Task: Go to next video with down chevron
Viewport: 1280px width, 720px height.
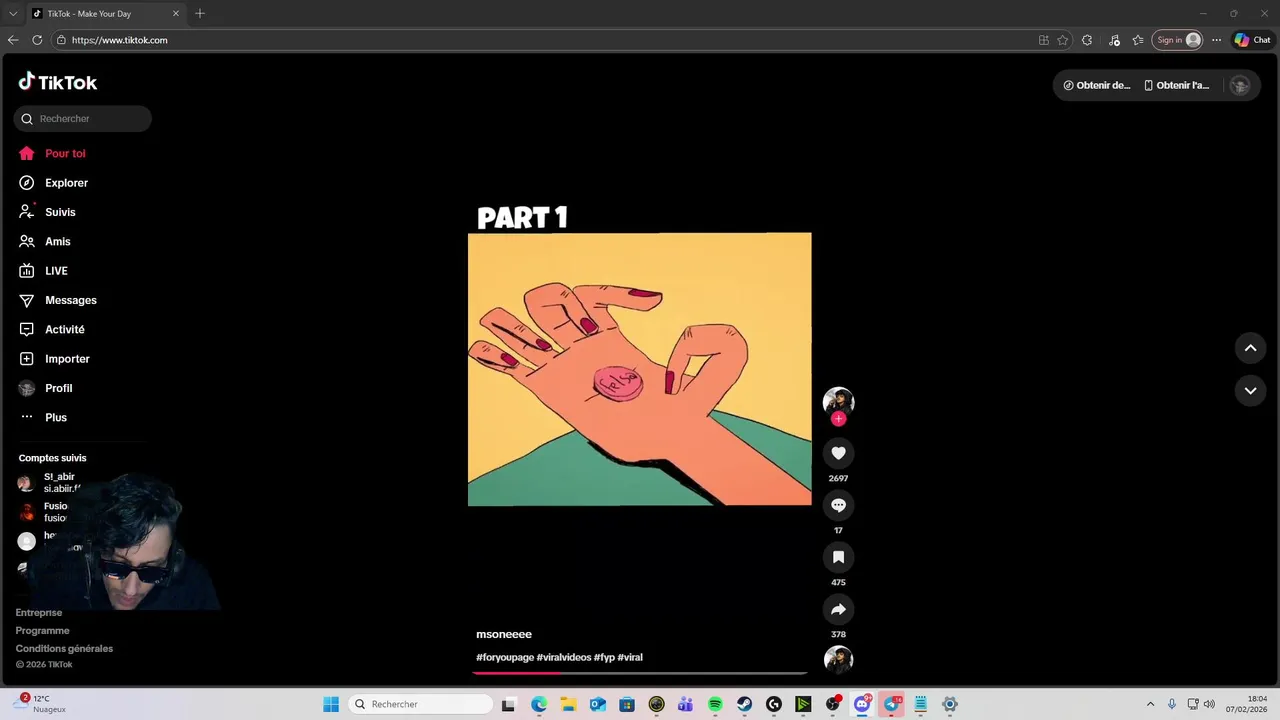Action: 1250,391
